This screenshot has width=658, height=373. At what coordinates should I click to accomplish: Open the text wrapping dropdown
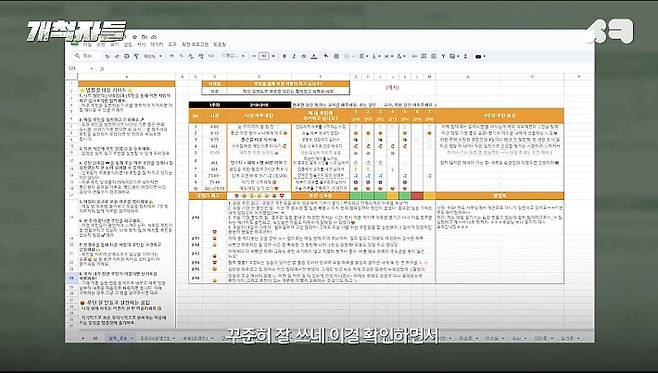coord(388,56)
